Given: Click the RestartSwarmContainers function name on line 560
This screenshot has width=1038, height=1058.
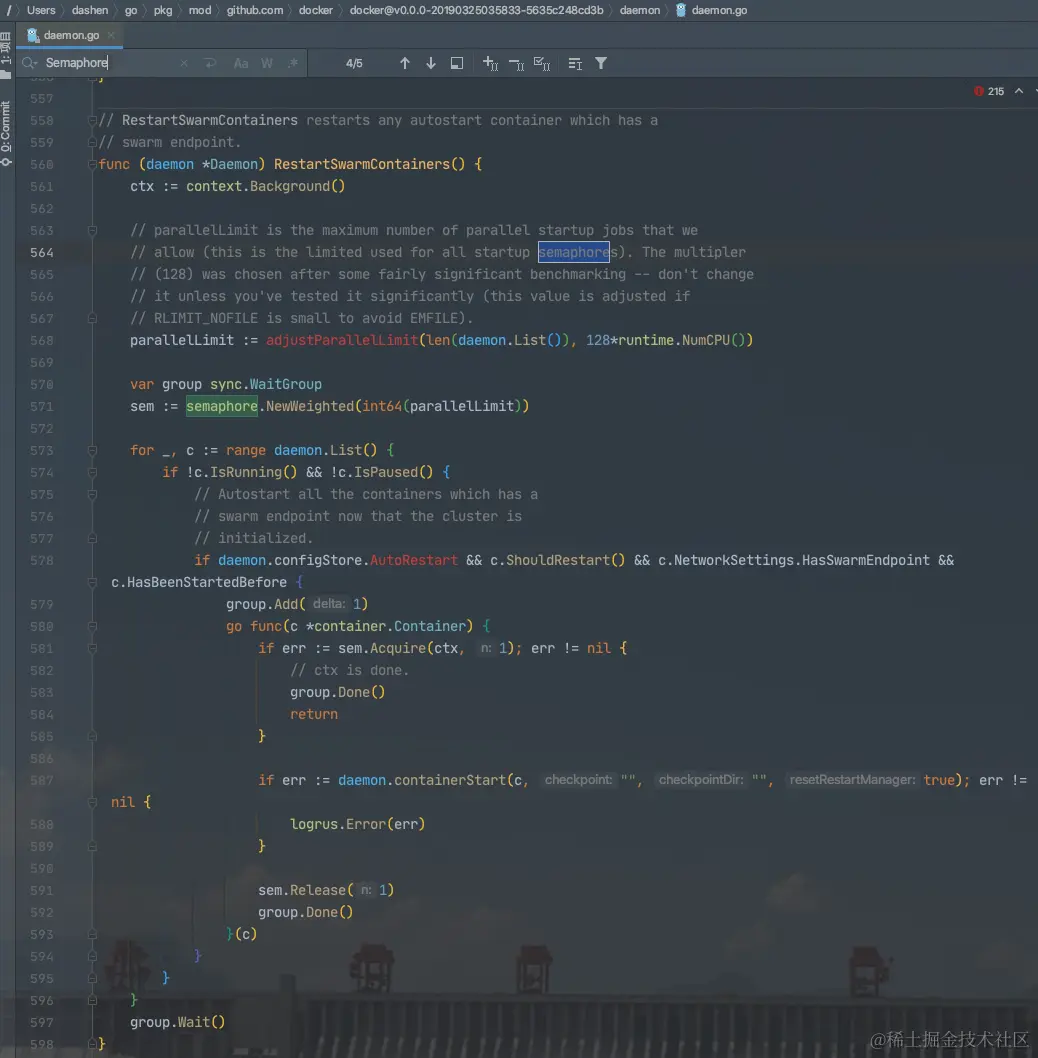Looking at the screenshot, I should point(361,164).
